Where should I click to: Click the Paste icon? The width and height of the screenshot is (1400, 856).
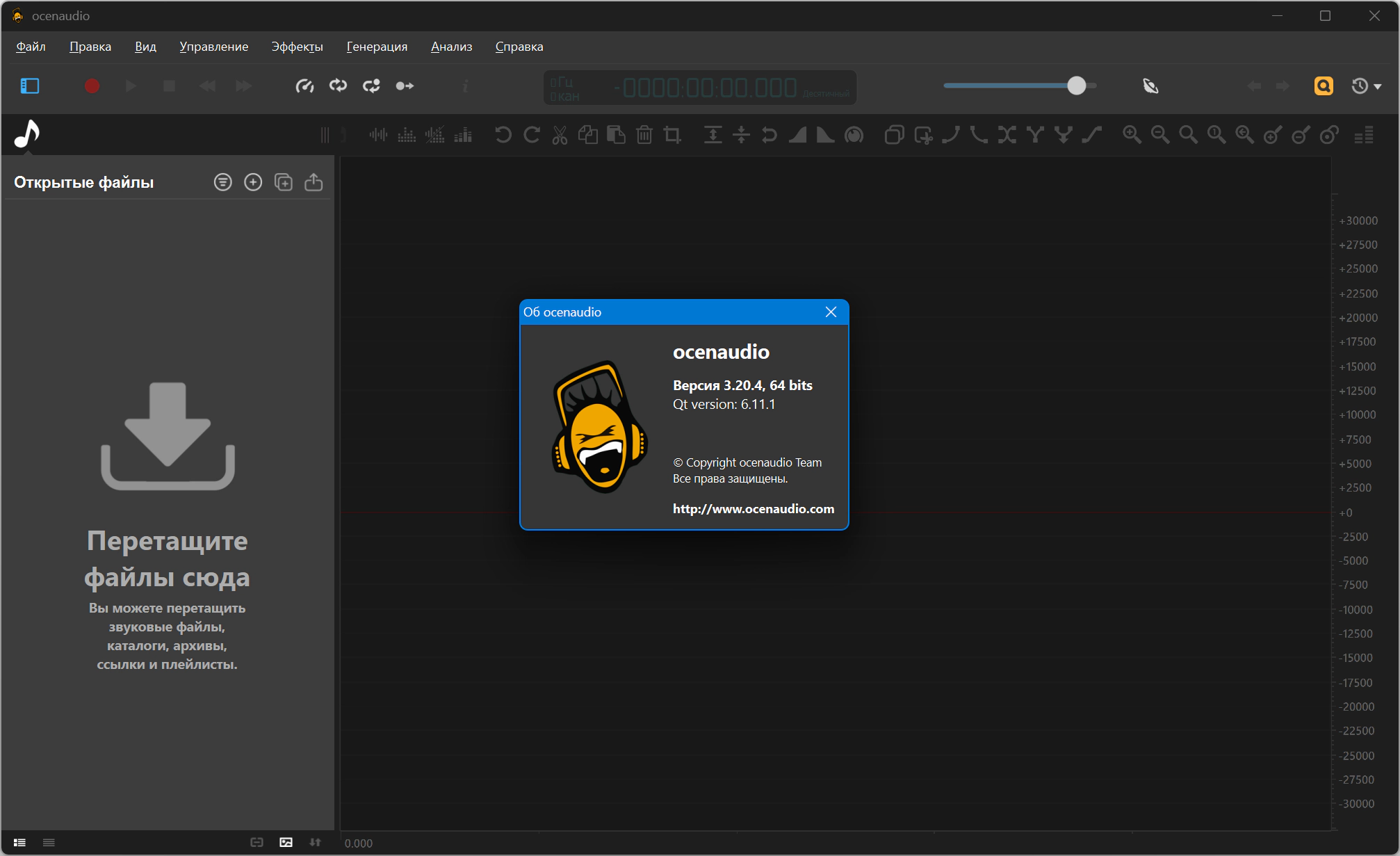pyautogui.click(x=616, y=135)
